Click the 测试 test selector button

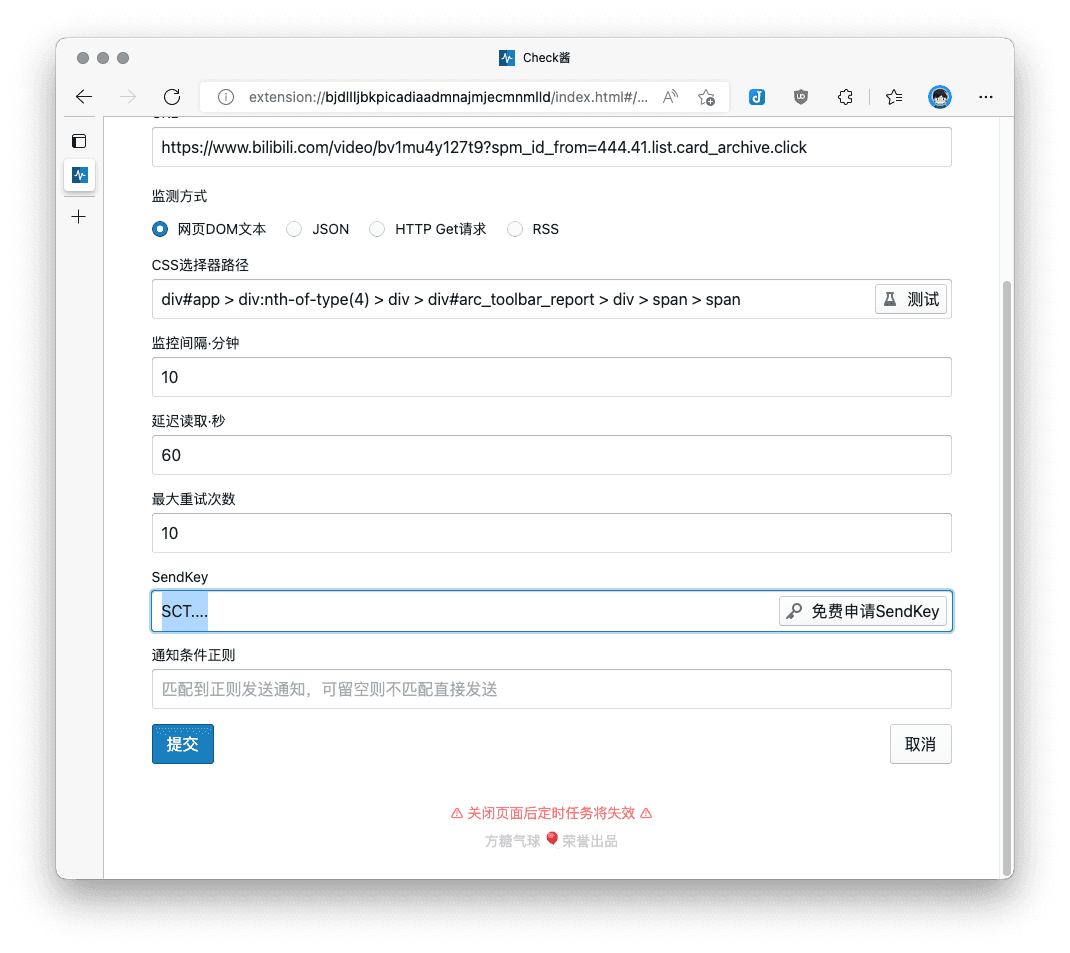pos(910,299)
